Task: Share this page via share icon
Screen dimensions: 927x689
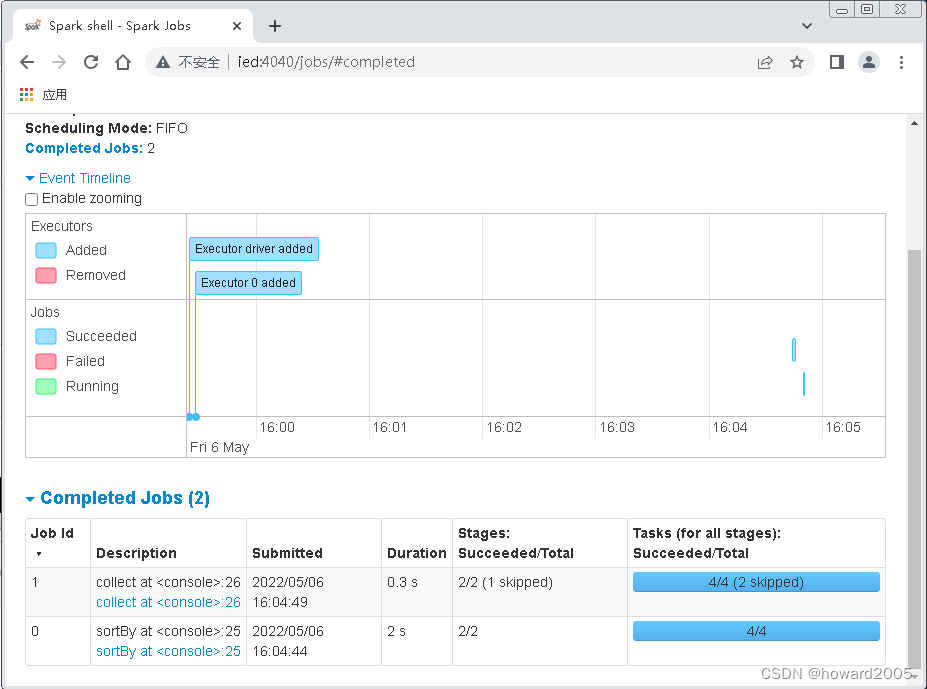Action: coord(765,62)
